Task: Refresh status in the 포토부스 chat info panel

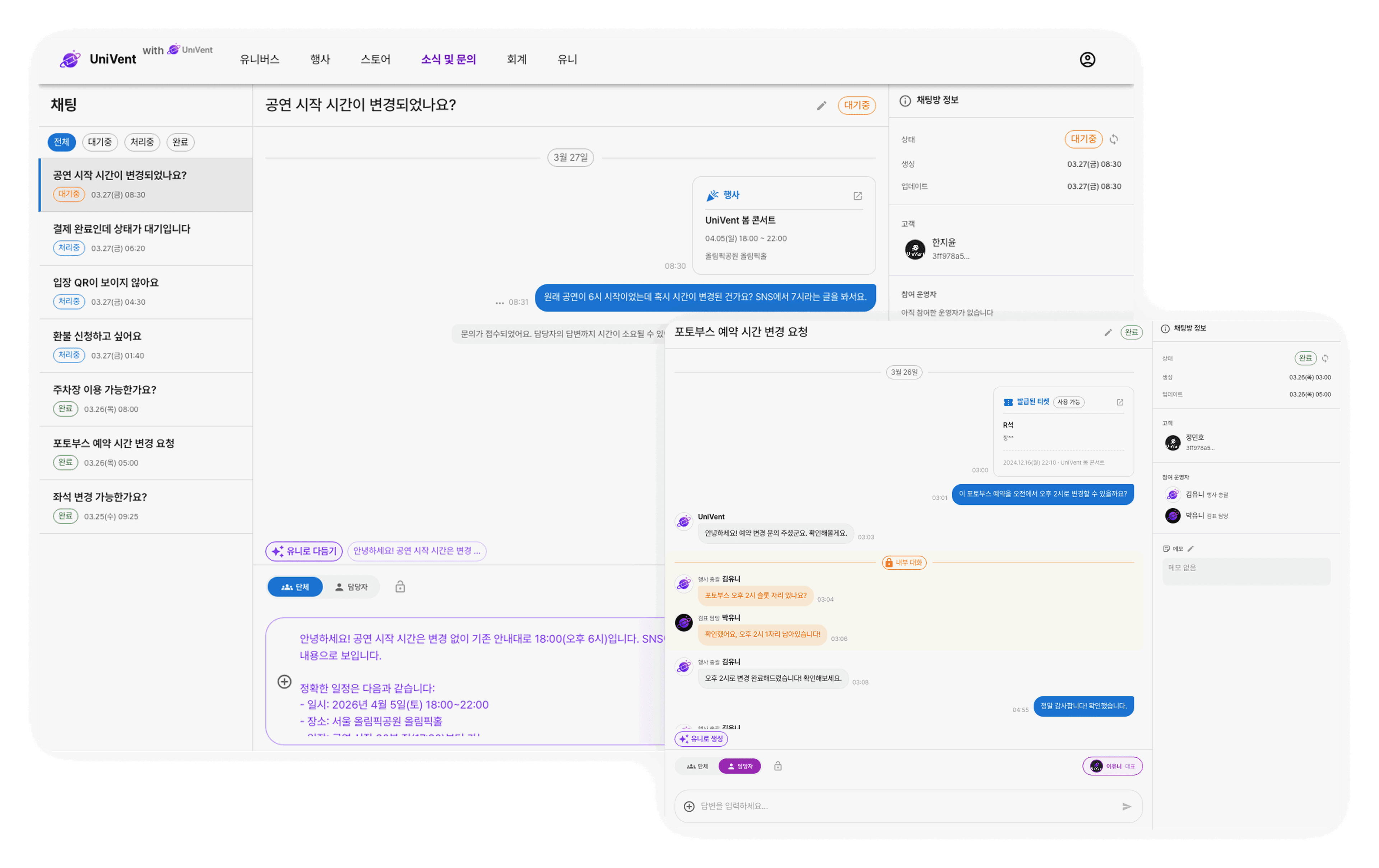Action: (x=1326, y=358)
